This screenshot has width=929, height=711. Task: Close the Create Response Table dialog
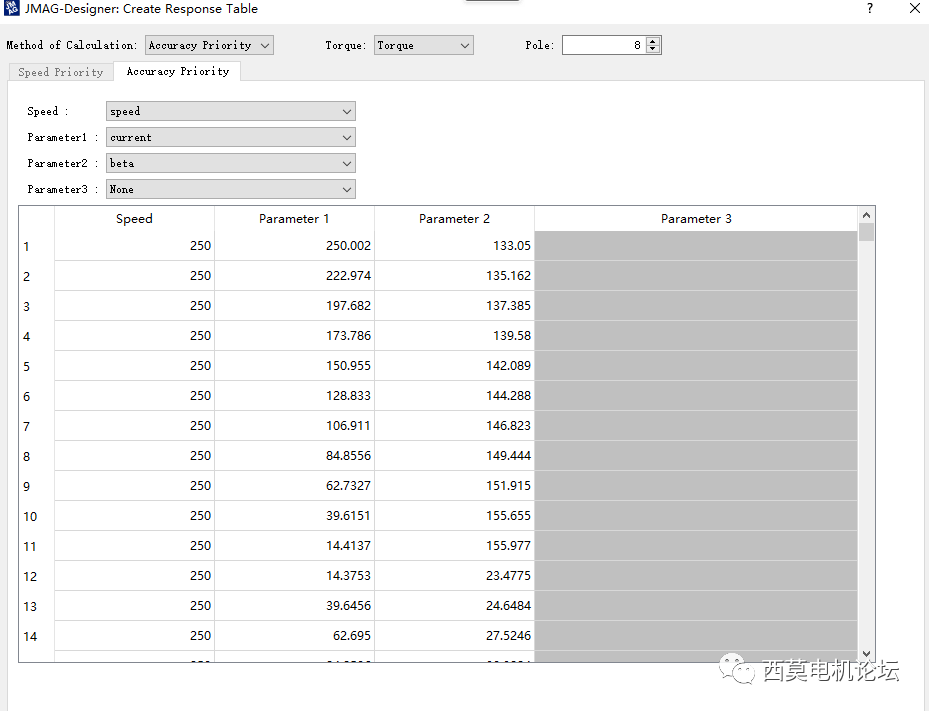914,8
